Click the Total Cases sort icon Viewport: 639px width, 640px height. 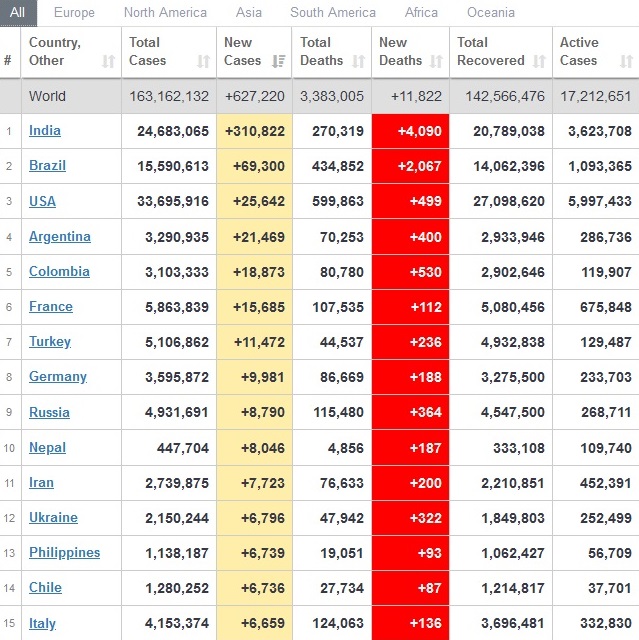203,61
